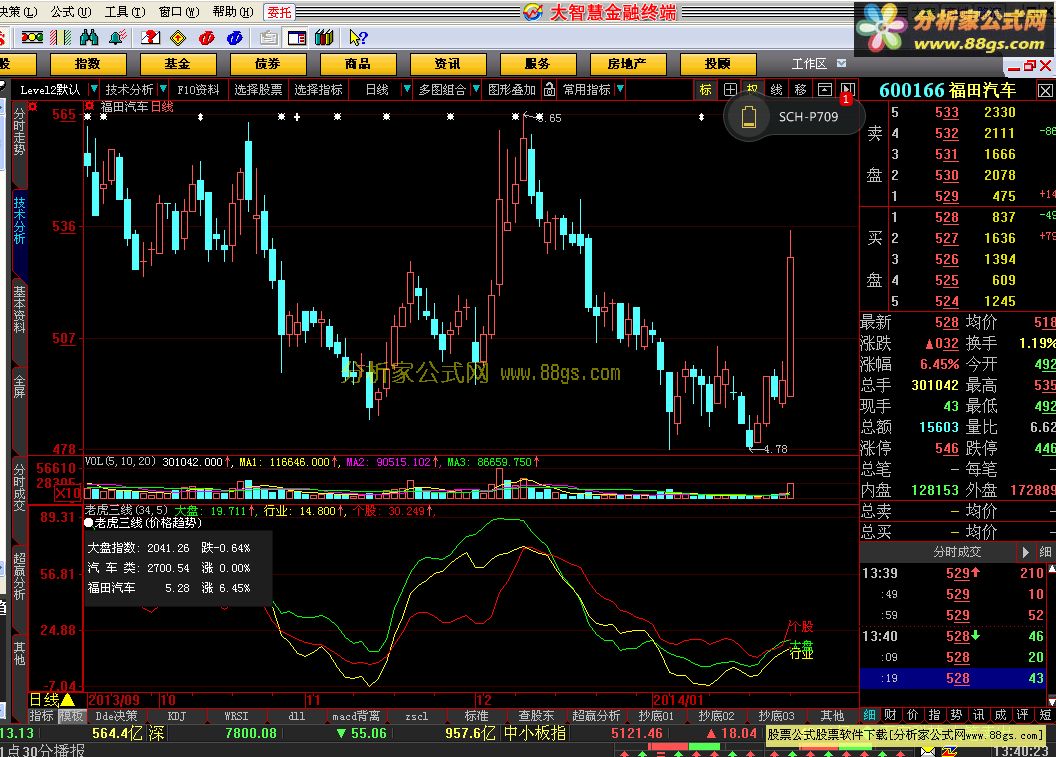The image size is (1056, 757).
Task: Click the F10资料 button
Action: pyautogui.click(x=199, y=90)
